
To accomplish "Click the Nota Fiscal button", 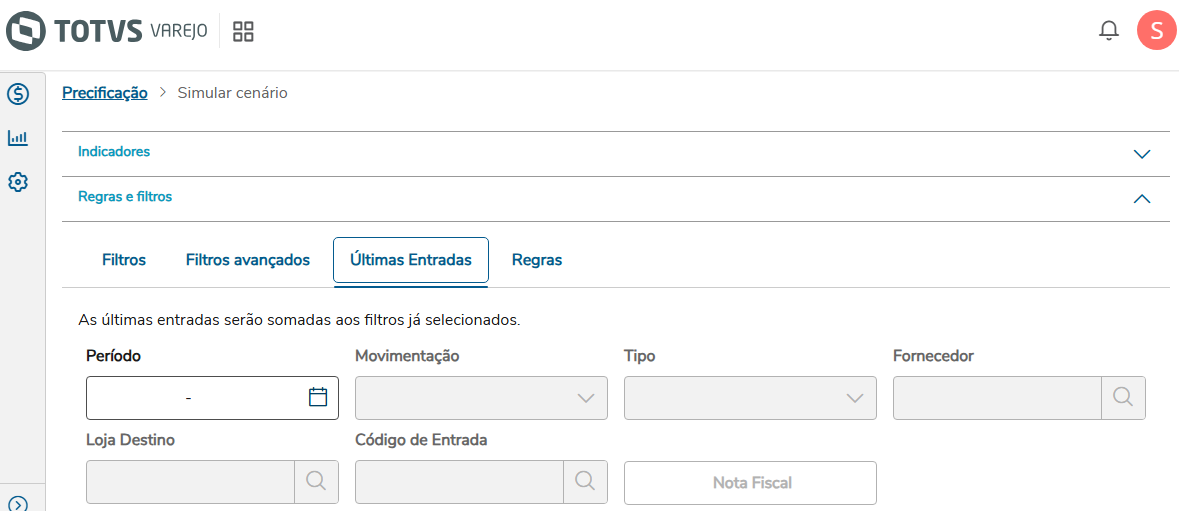I will (750, 483).
